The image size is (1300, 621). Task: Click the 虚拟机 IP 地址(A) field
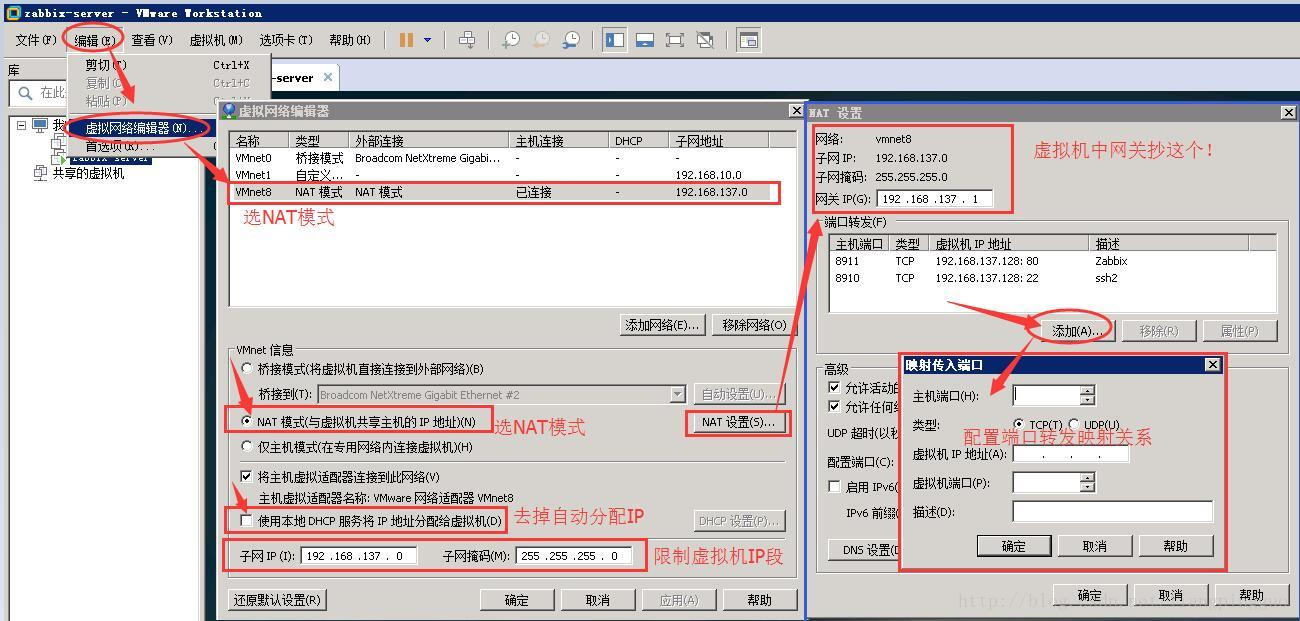1071,454
